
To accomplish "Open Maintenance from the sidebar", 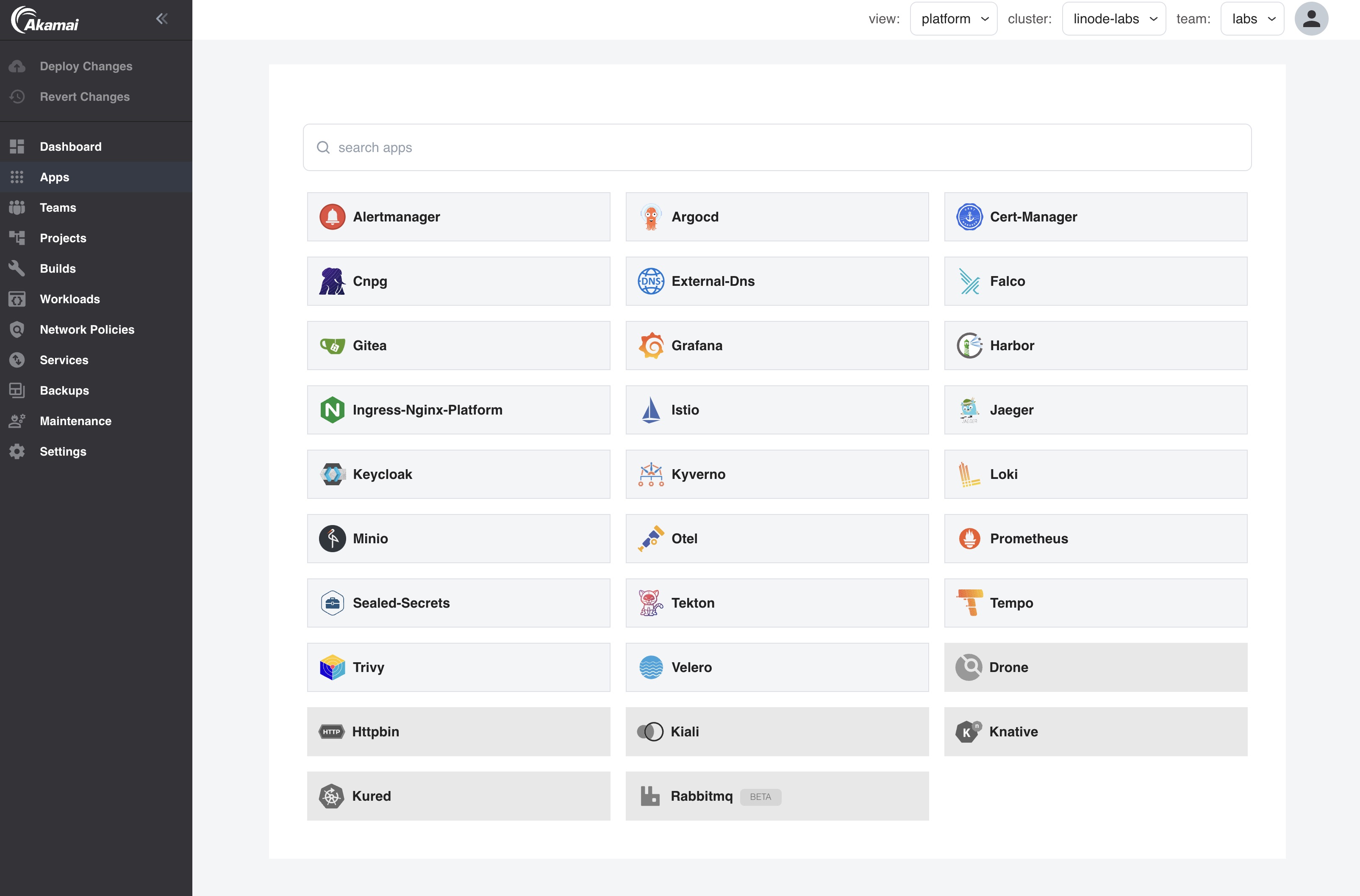I will click(x=96, y=421).
